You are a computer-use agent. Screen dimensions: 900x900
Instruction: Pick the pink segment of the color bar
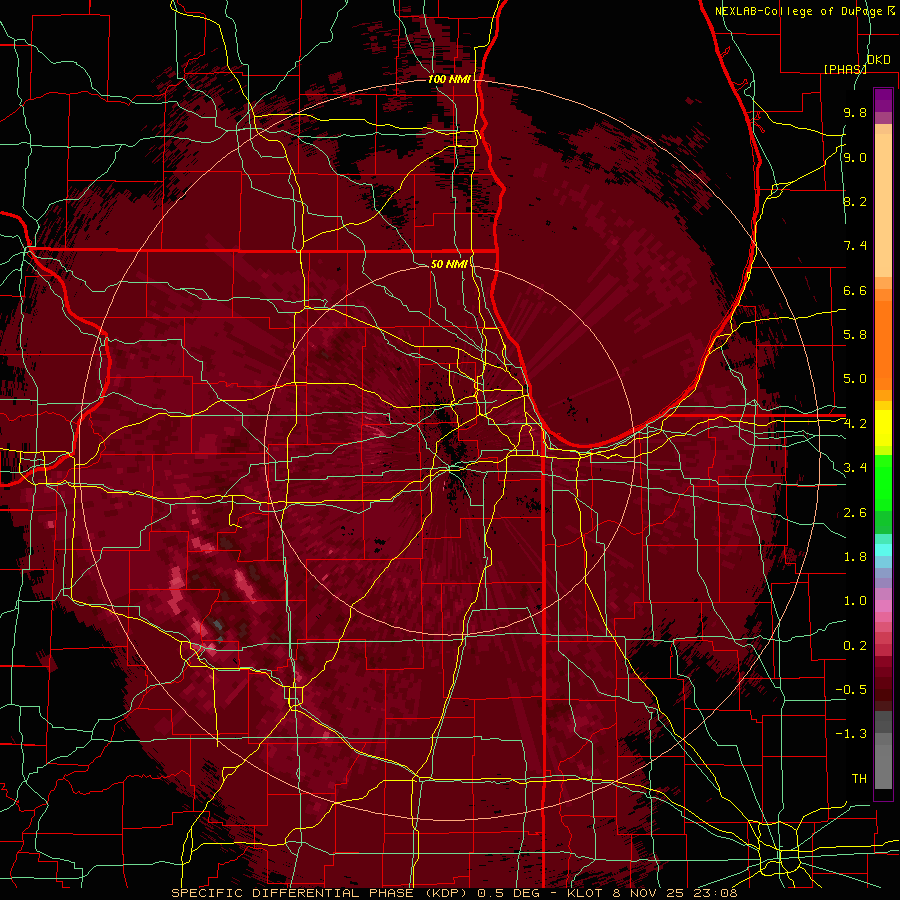click(x=883, y=606)
